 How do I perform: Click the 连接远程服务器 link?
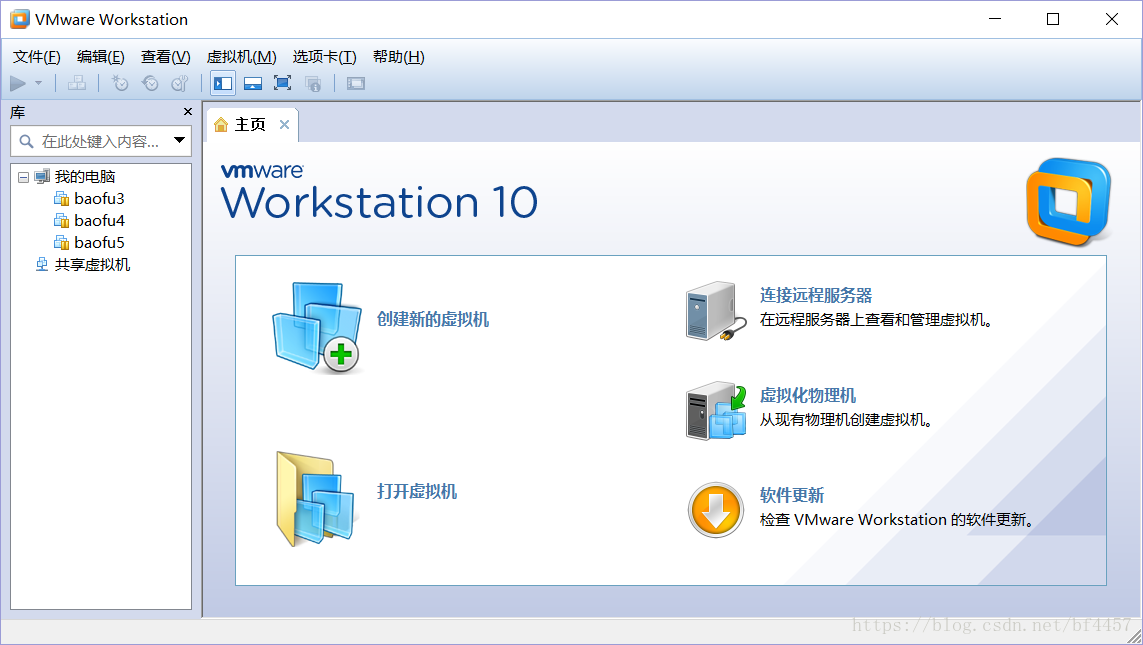click(x=816, y=295)
